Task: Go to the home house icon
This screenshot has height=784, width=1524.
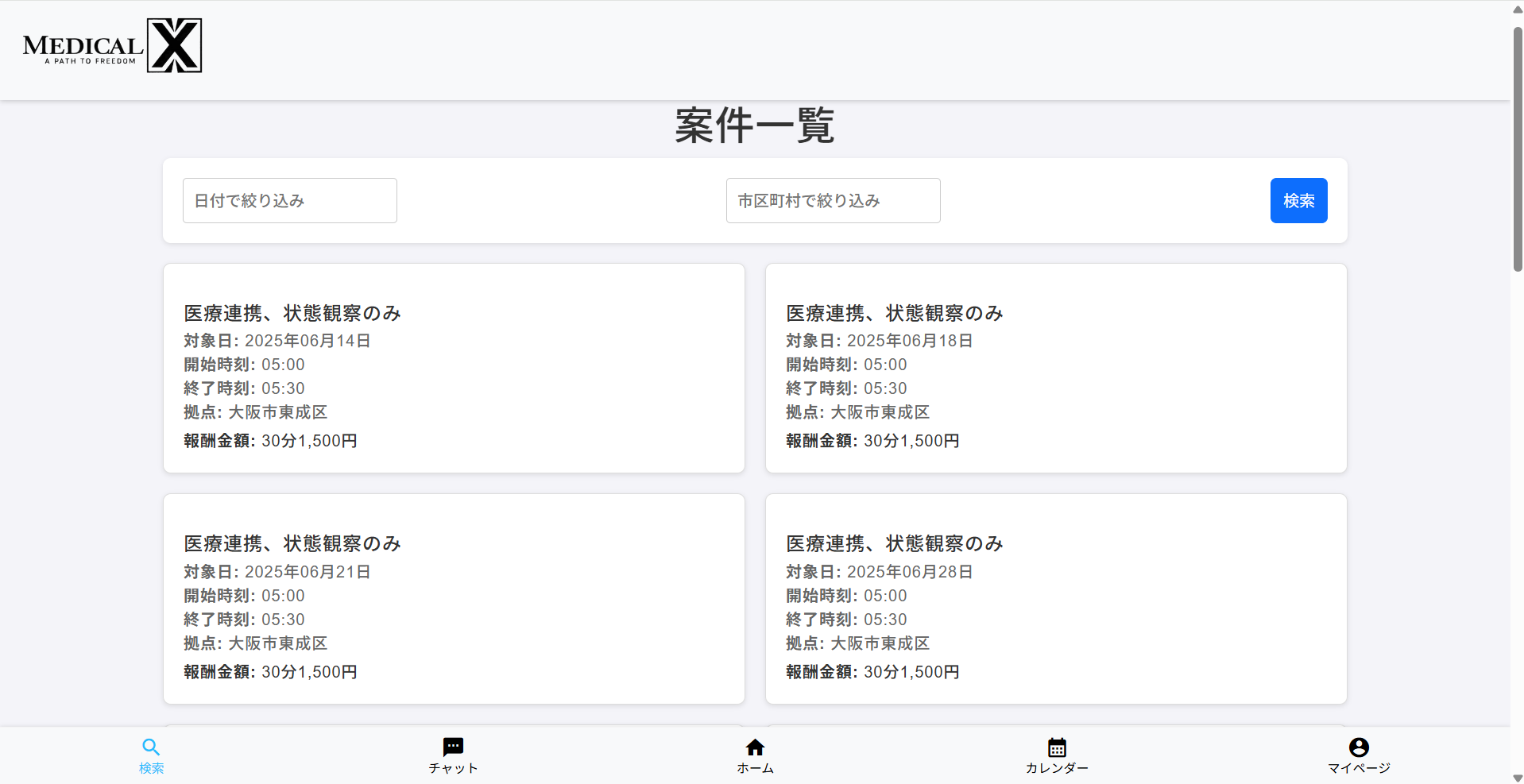Action: [755, 747]
